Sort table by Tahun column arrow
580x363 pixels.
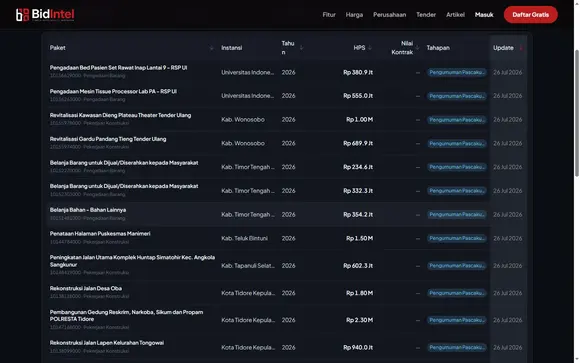click(x=301, y=48)
